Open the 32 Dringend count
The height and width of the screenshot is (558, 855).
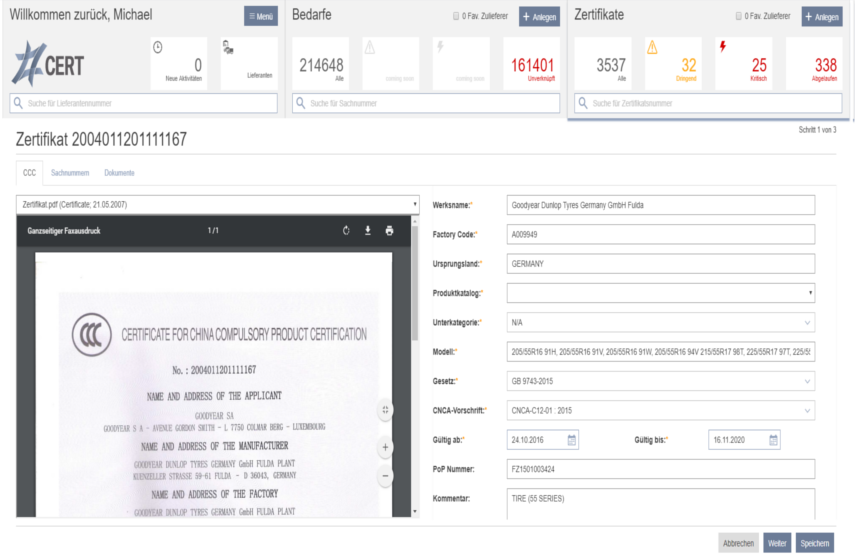point(689,65)
